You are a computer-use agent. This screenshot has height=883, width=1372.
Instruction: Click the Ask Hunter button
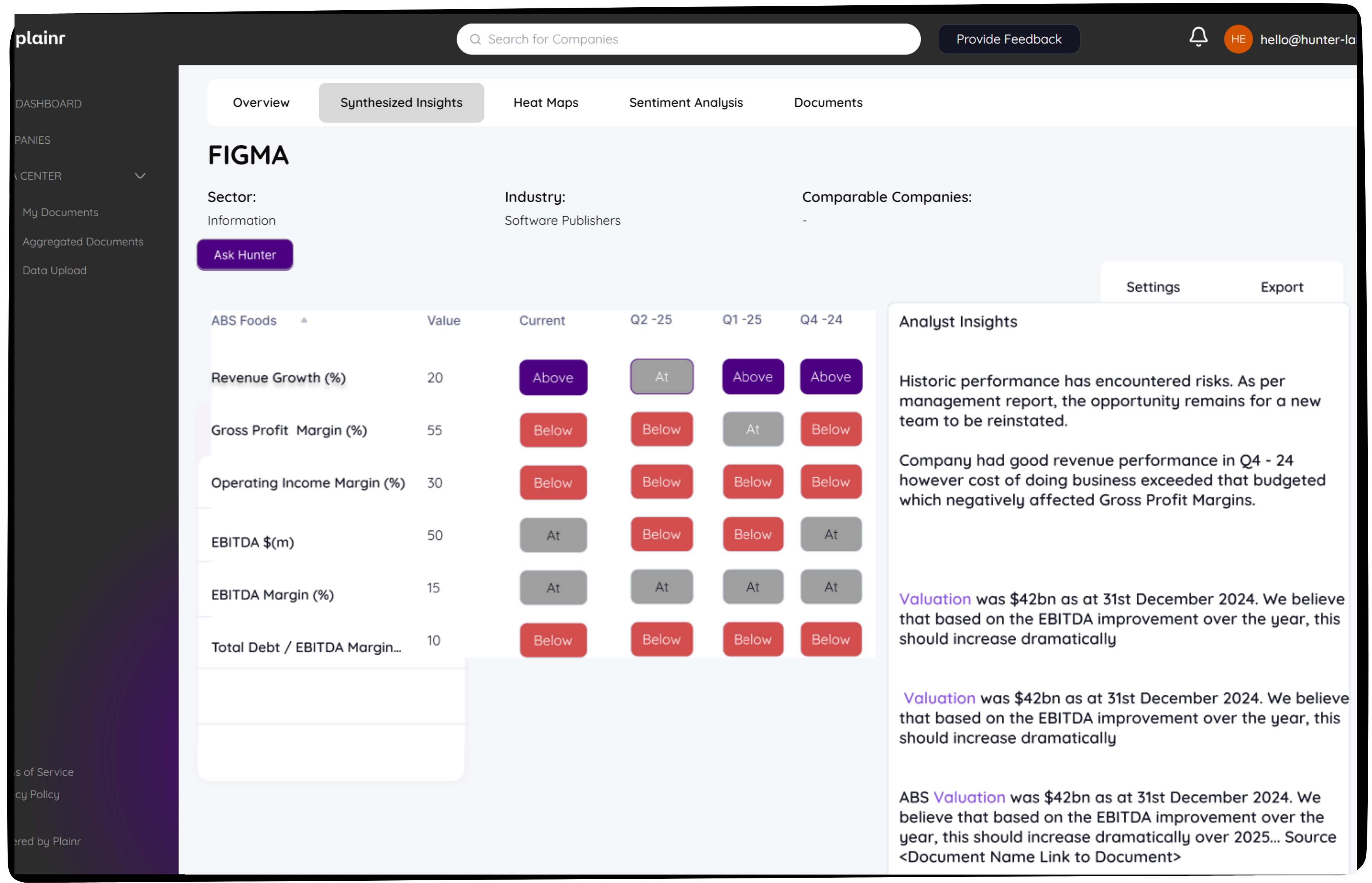(x=245, y=255)
